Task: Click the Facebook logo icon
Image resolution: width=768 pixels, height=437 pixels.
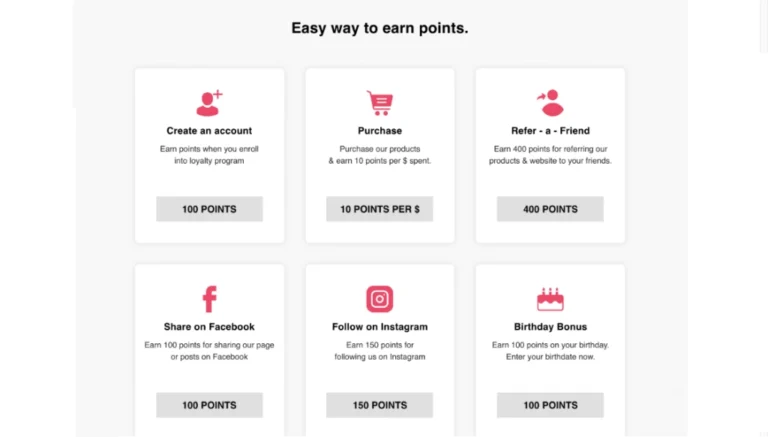Action: (x=209, y=299)
